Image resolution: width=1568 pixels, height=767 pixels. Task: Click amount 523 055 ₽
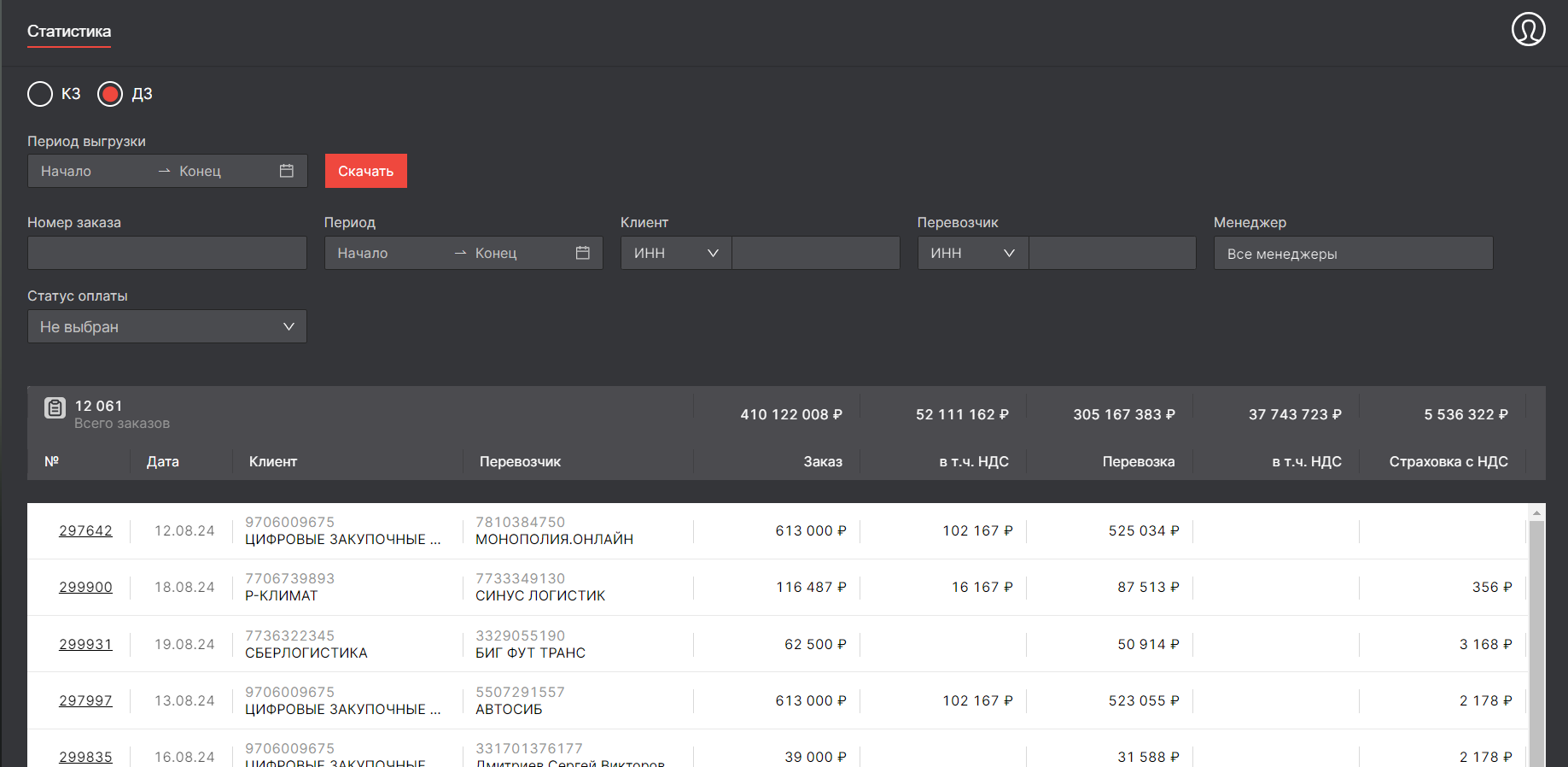coord(1144,700)
